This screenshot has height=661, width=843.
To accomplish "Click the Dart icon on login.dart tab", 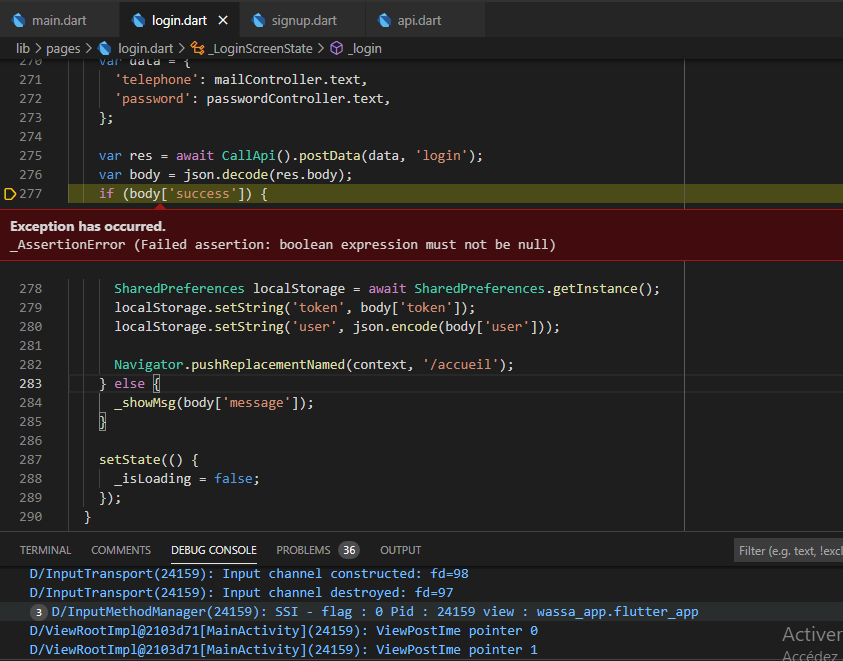I will [137, 18].
